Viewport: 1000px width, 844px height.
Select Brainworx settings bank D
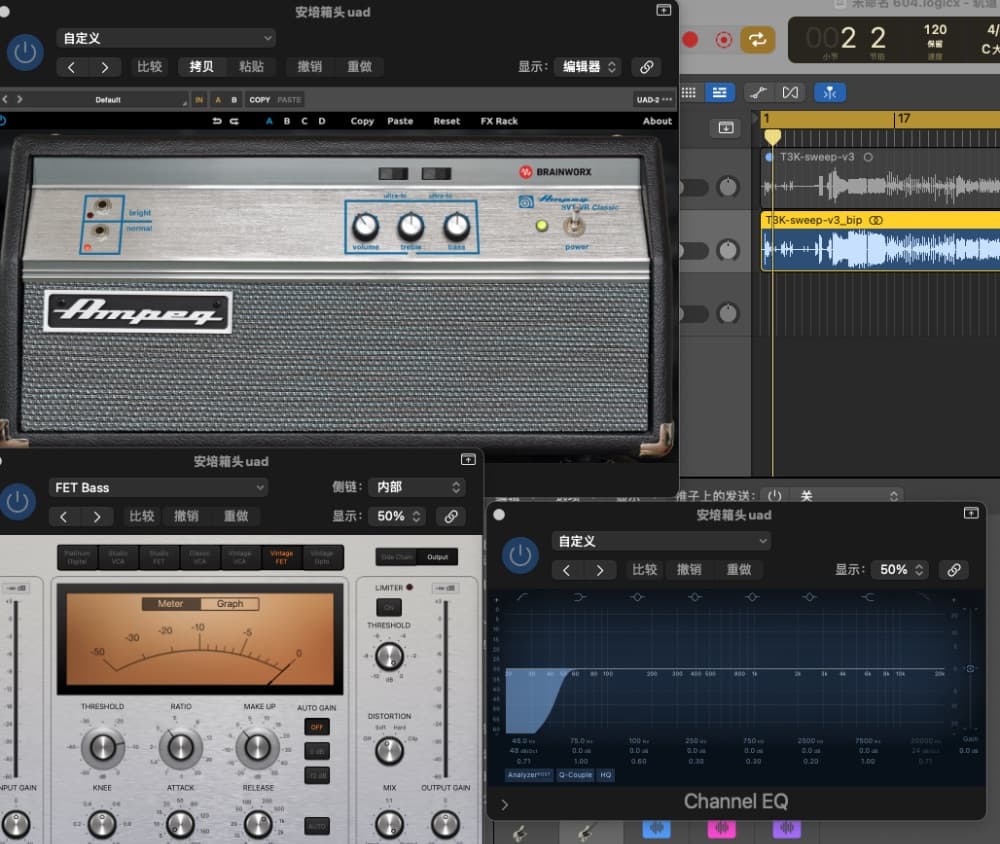click(x=321, y=121)
